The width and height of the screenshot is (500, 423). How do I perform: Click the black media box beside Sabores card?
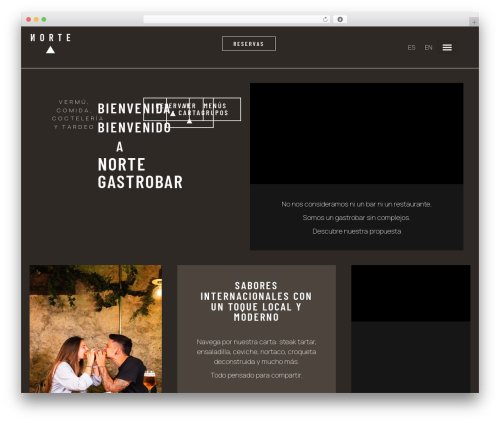tap(410, 293)
